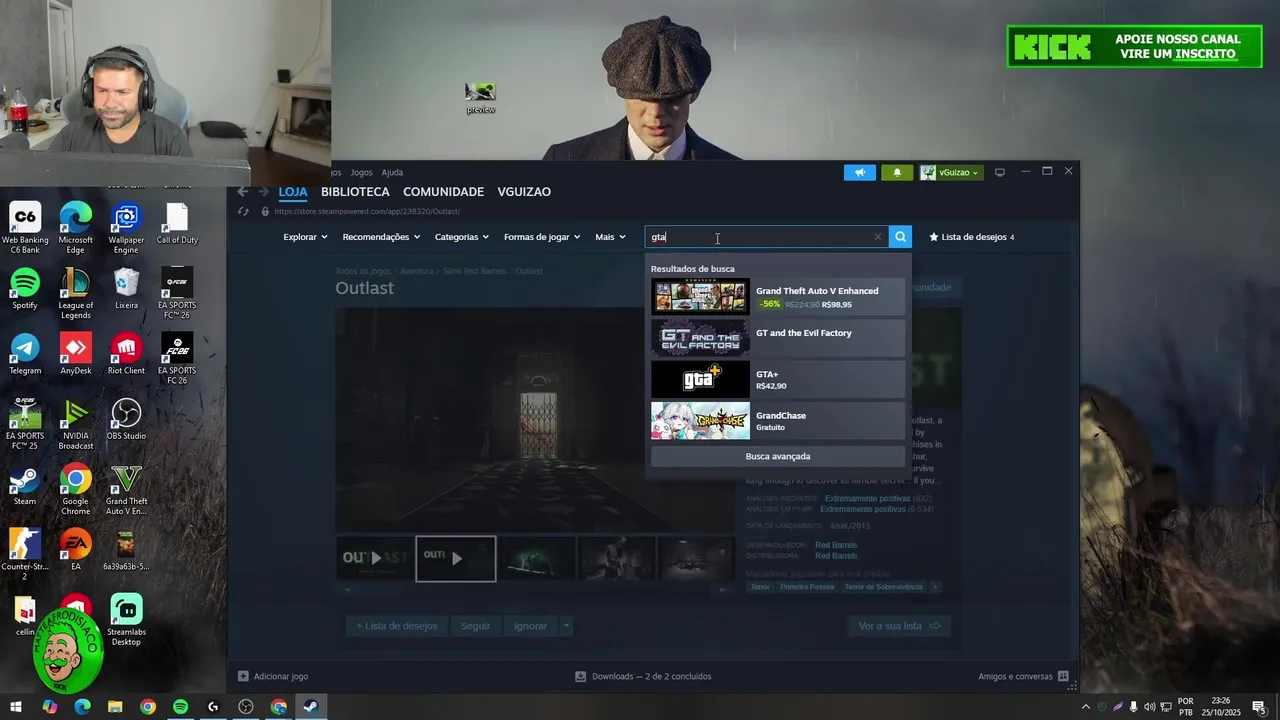Clear the search field with the X
The image size is (1280, 720).
(878, 237)
